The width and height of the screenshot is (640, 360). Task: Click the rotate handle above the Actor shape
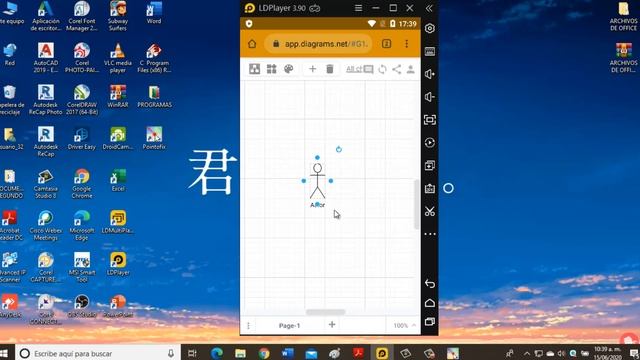tap(339, 149)
